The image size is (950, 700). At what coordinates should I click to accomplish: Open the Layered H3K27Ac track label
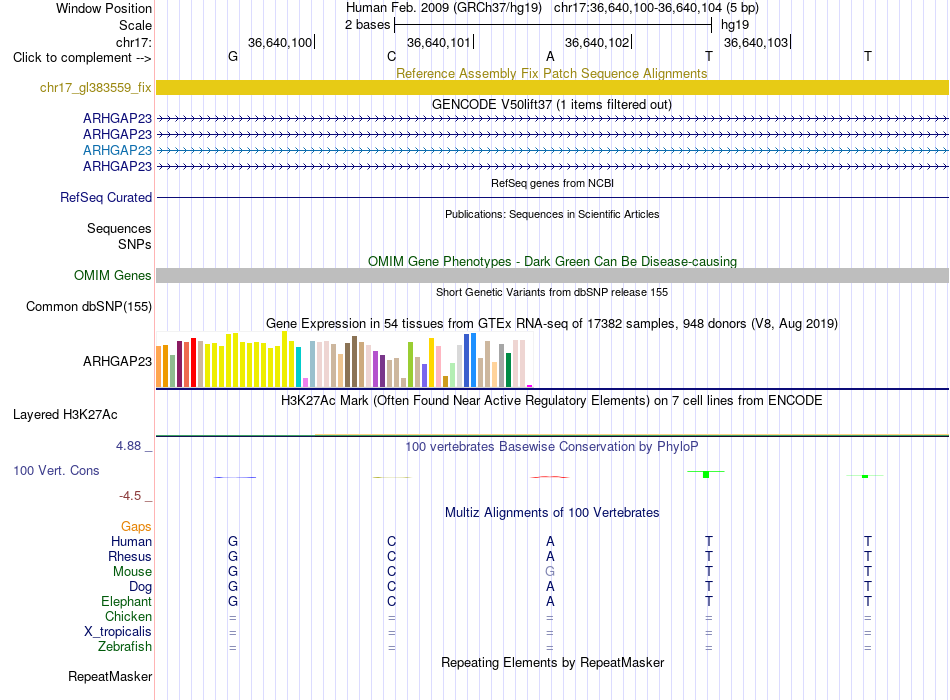[65, 415]
